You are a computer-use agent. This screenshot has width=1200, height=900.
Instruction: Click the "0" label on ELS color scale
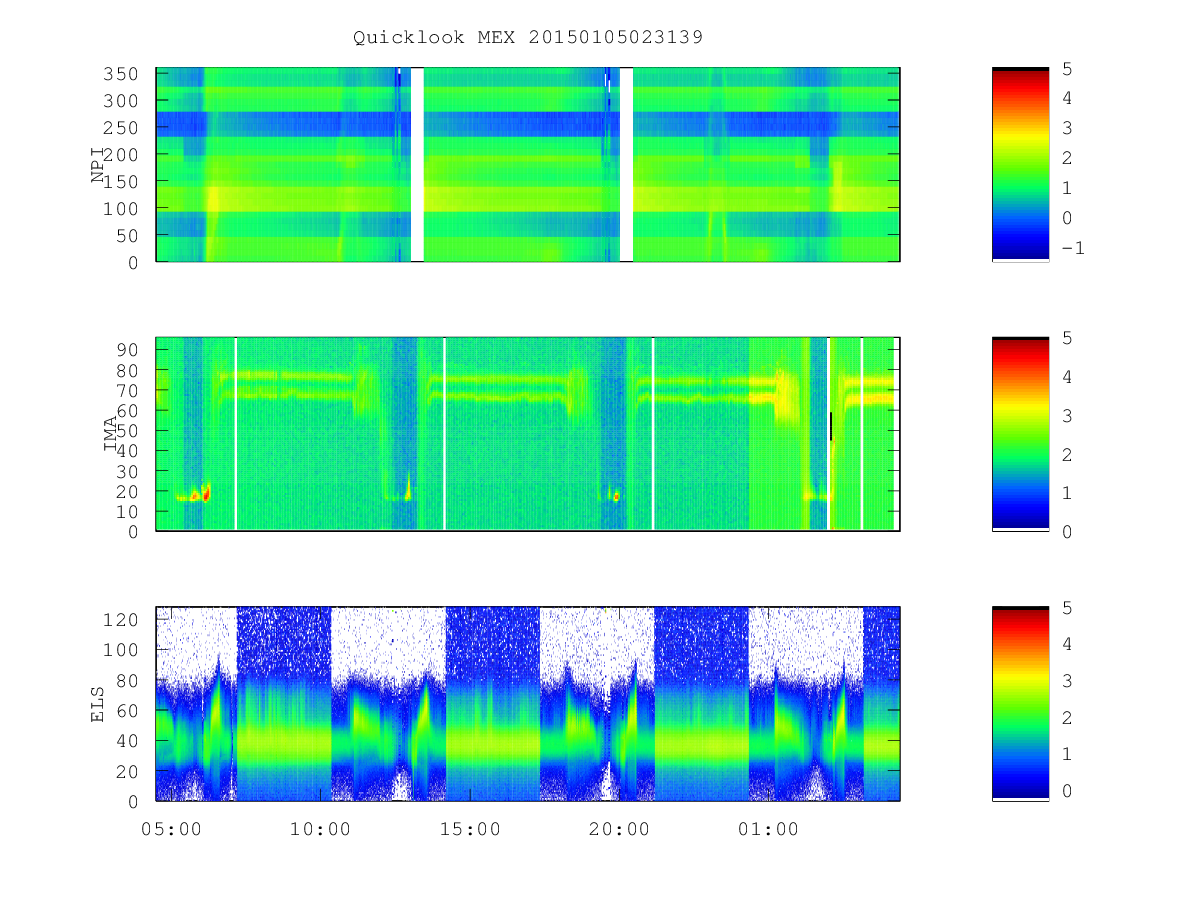click(1067, 790)
